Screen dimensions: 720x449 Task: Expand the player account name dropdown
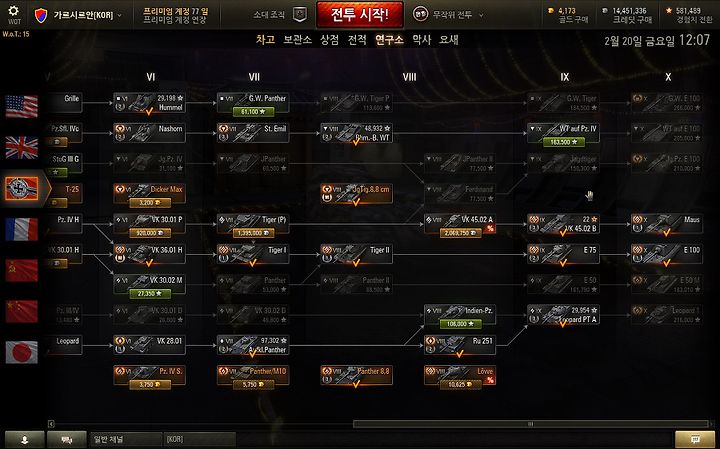point(79,15)
